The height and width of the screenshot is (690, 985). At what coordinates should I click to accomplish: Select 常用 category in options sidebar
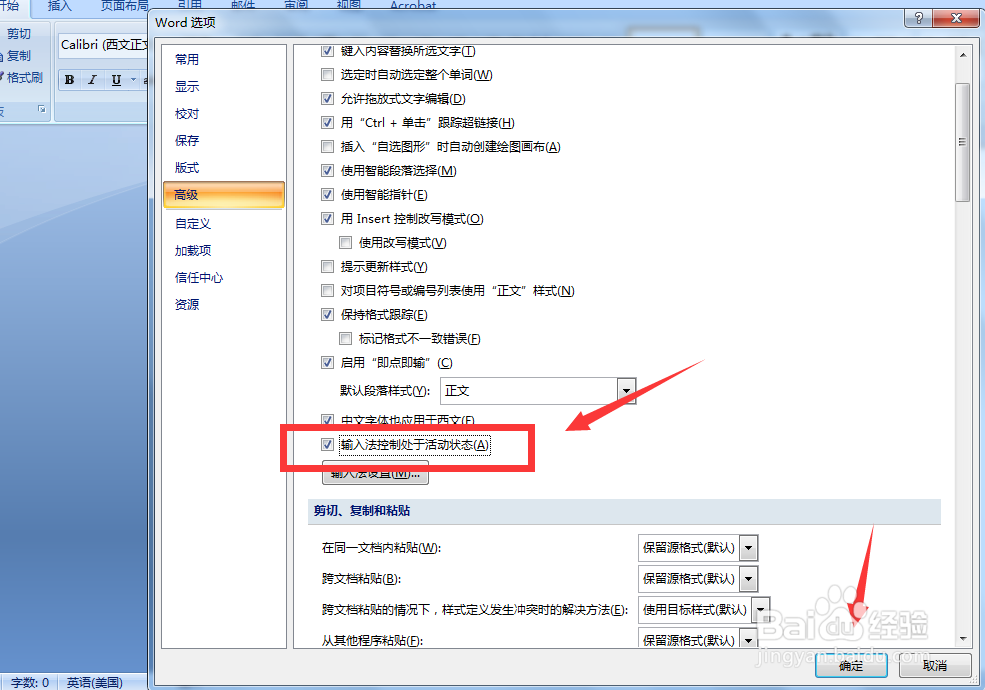tap(187, 60)
